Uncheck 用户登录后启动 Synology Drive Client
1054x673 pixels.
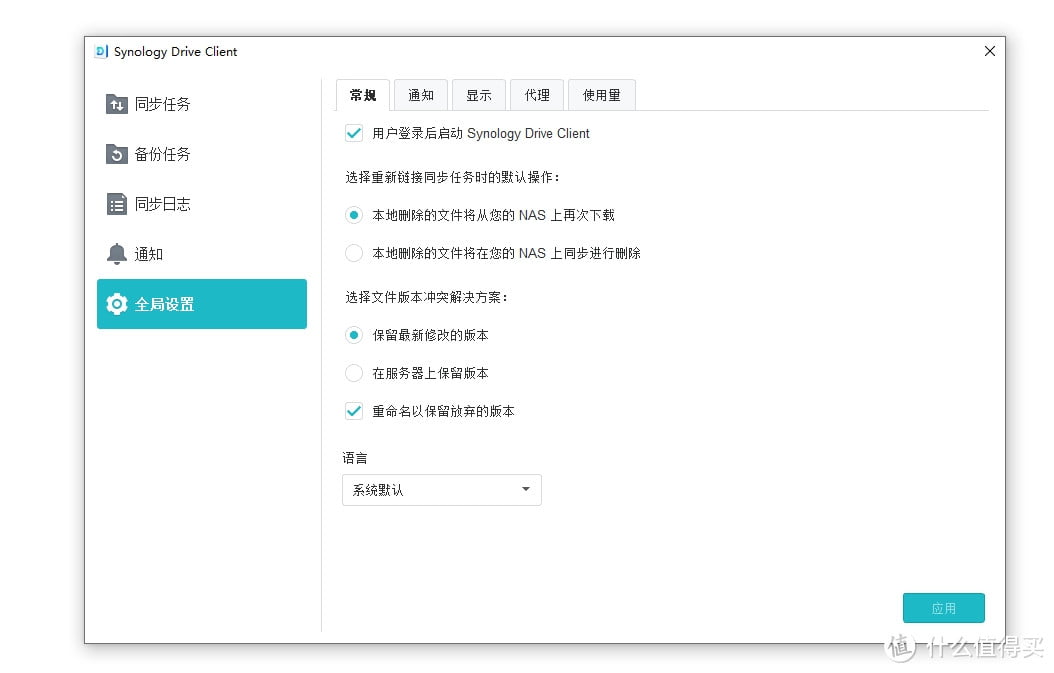coord(354,132)
